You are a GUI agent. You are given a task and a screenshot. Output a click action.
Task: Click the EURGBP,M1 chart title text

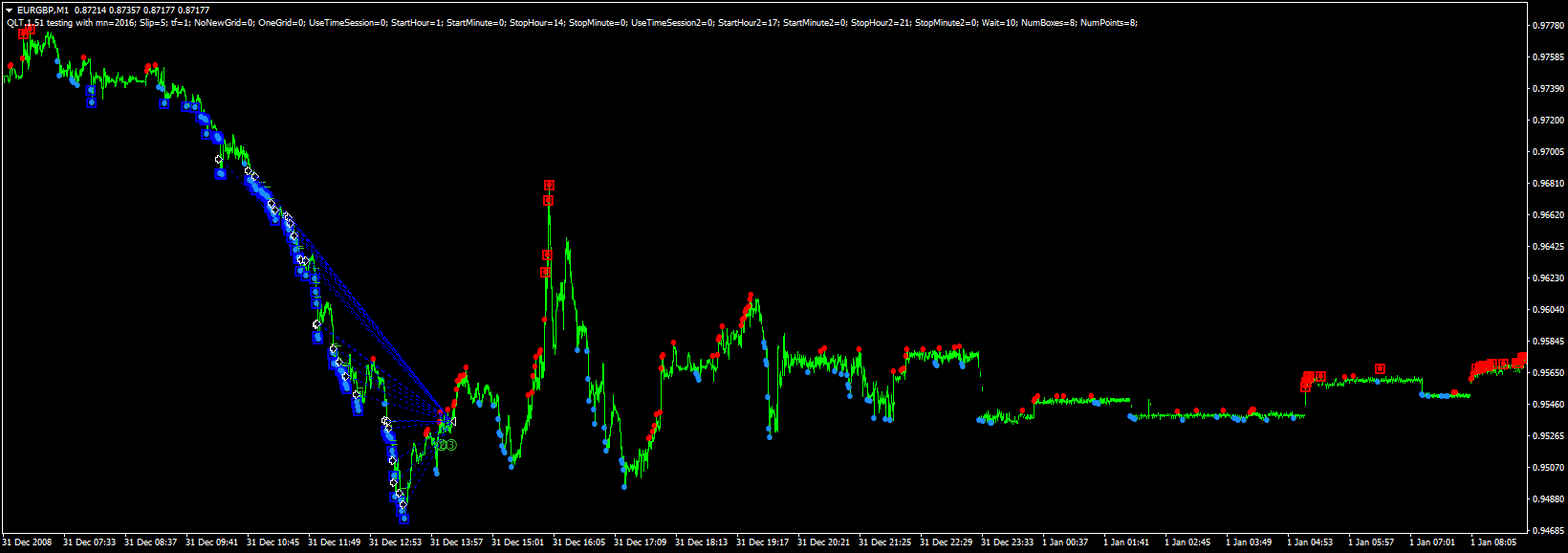click(x=42, y=10)
